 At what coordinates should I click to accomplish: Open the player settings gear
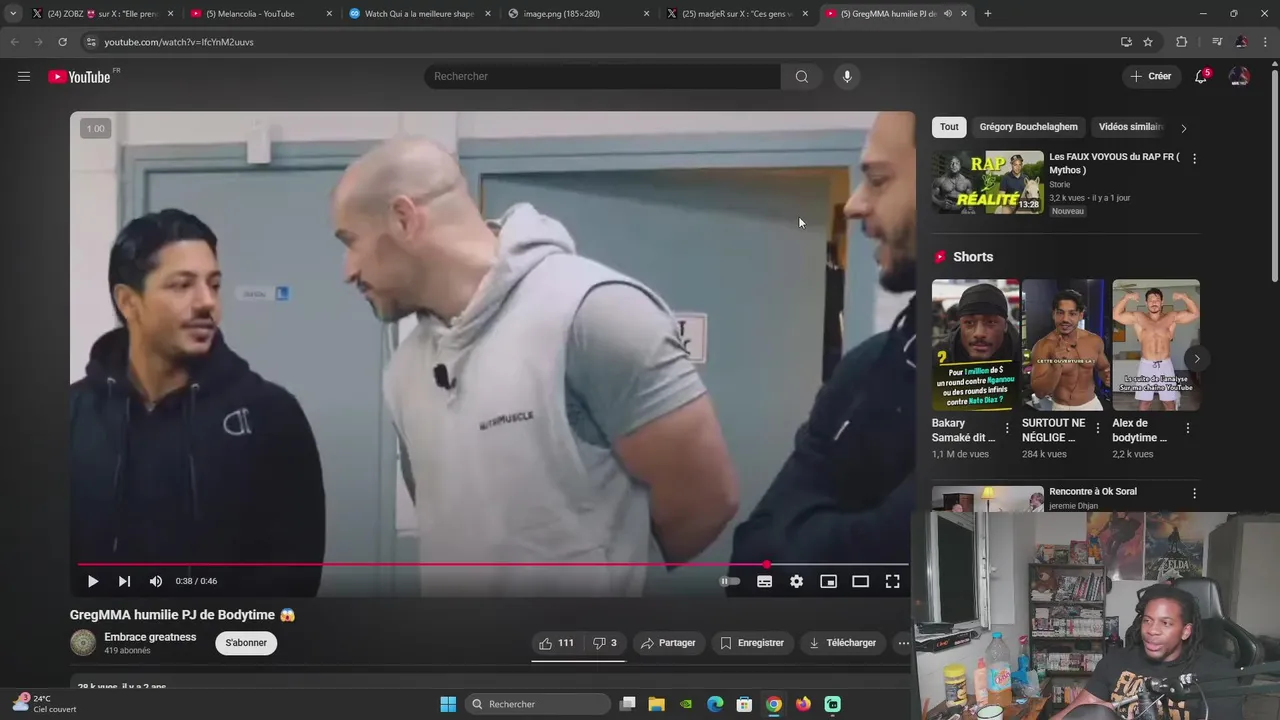coord(796,581)
